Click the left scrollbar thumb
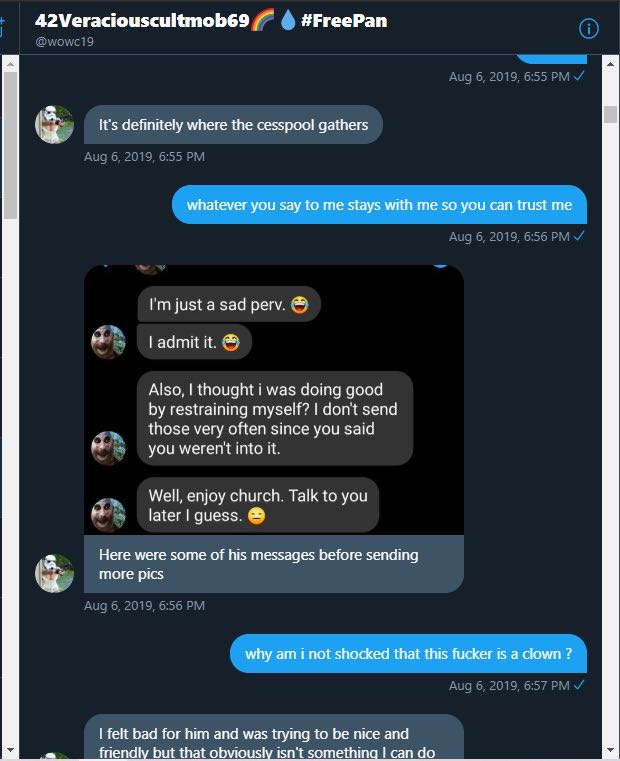Viewport: 620px width, 761px height. (10, 146)
